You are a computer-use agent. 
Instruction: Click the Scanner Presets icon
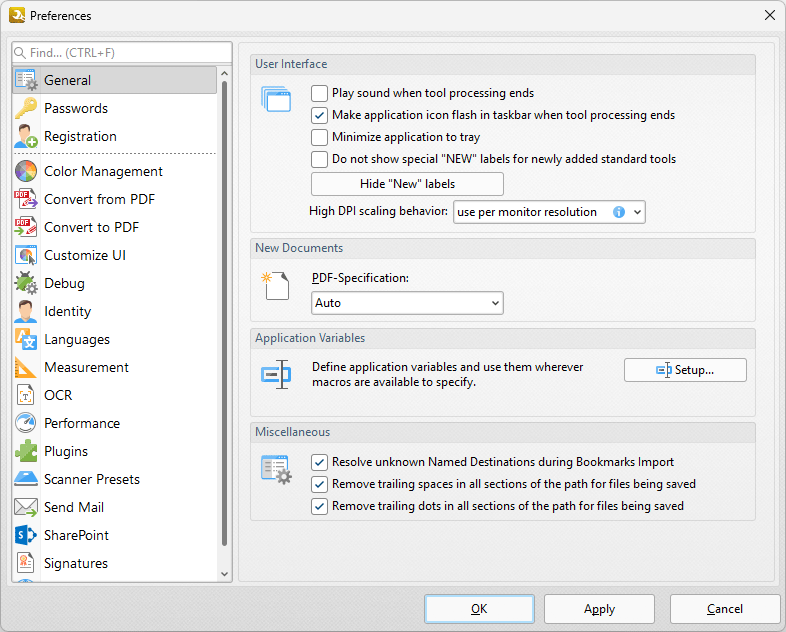[x=26, y=480]
